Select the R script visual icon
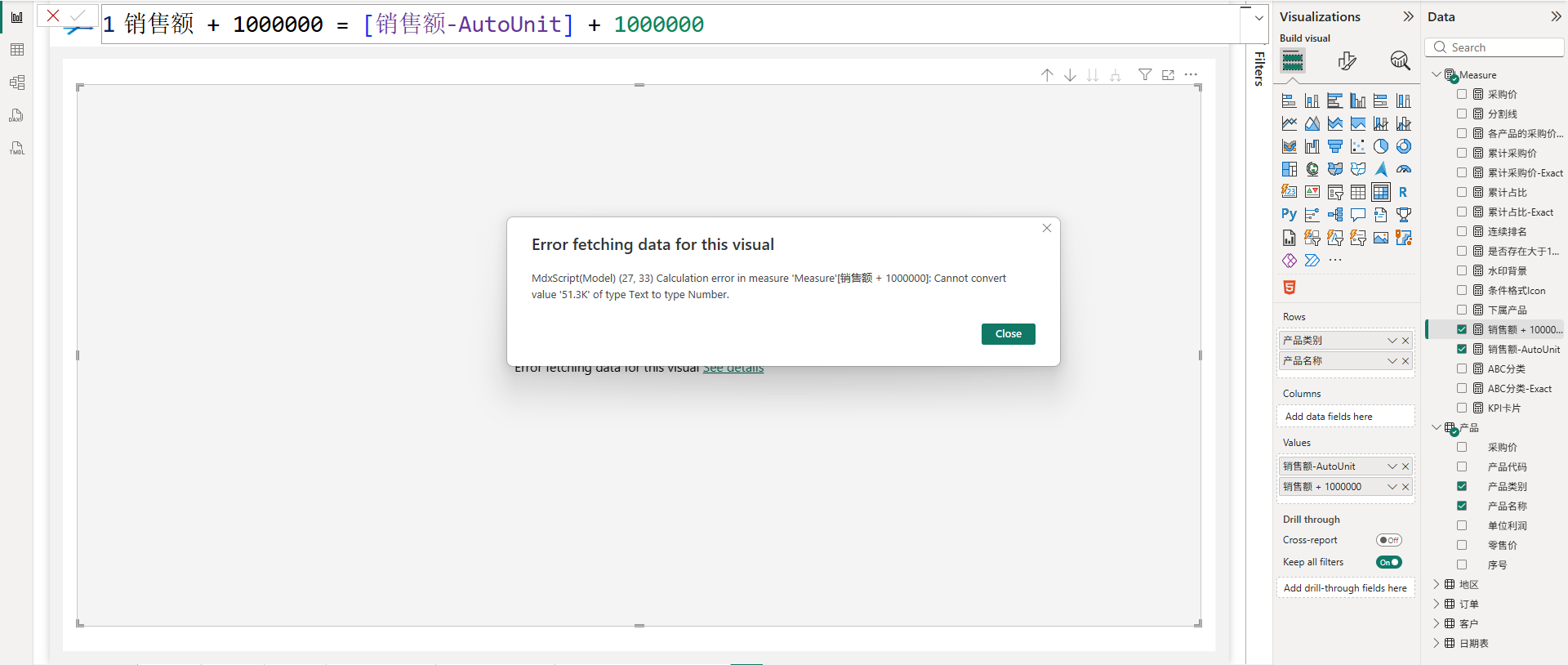This screenshot has height=665, width=1568. click(1403, 192)
